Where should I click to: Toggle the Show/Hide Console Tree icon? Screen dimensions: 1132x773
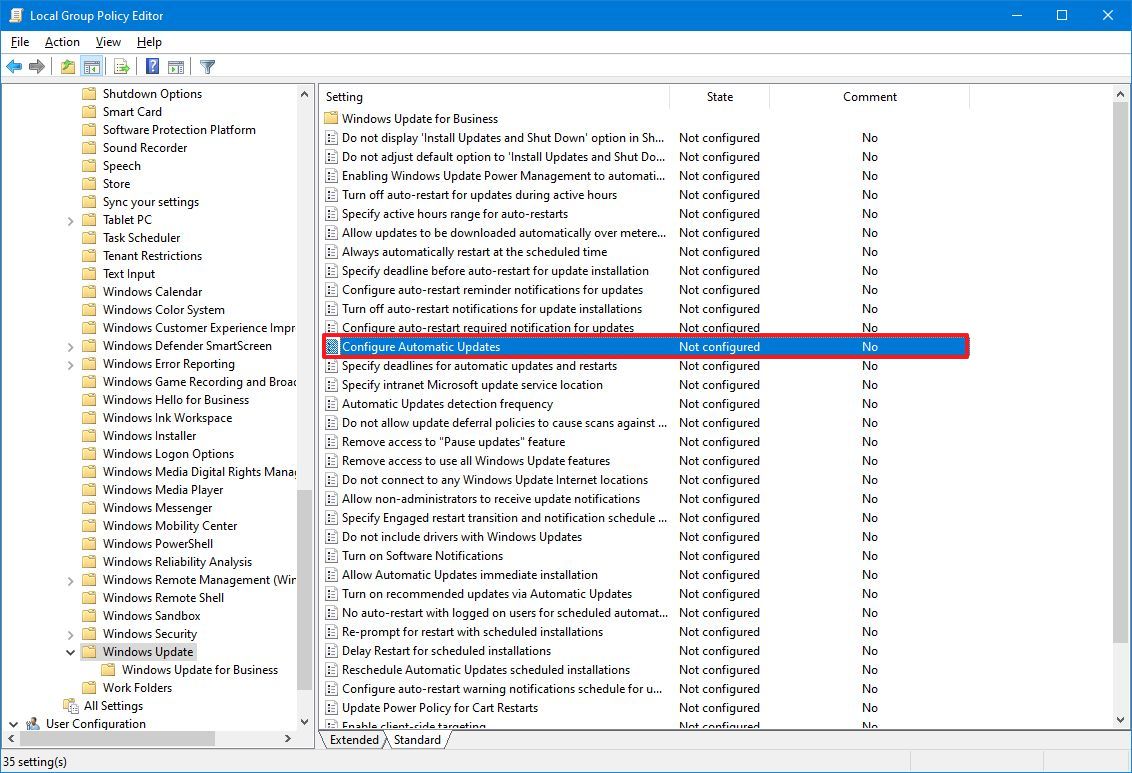click(x=91, y=66)
